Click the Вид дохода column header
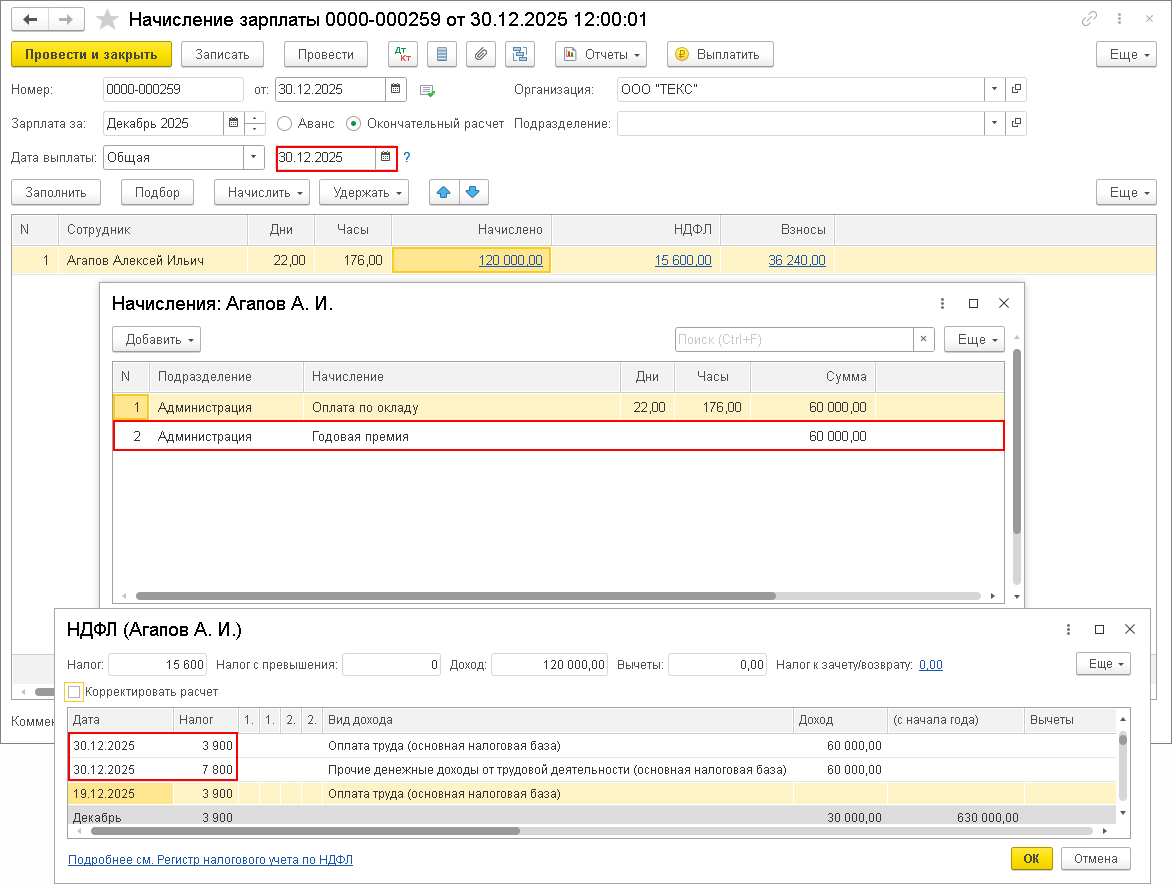This screenshot has height=886, width=1172. pos(560,720)
